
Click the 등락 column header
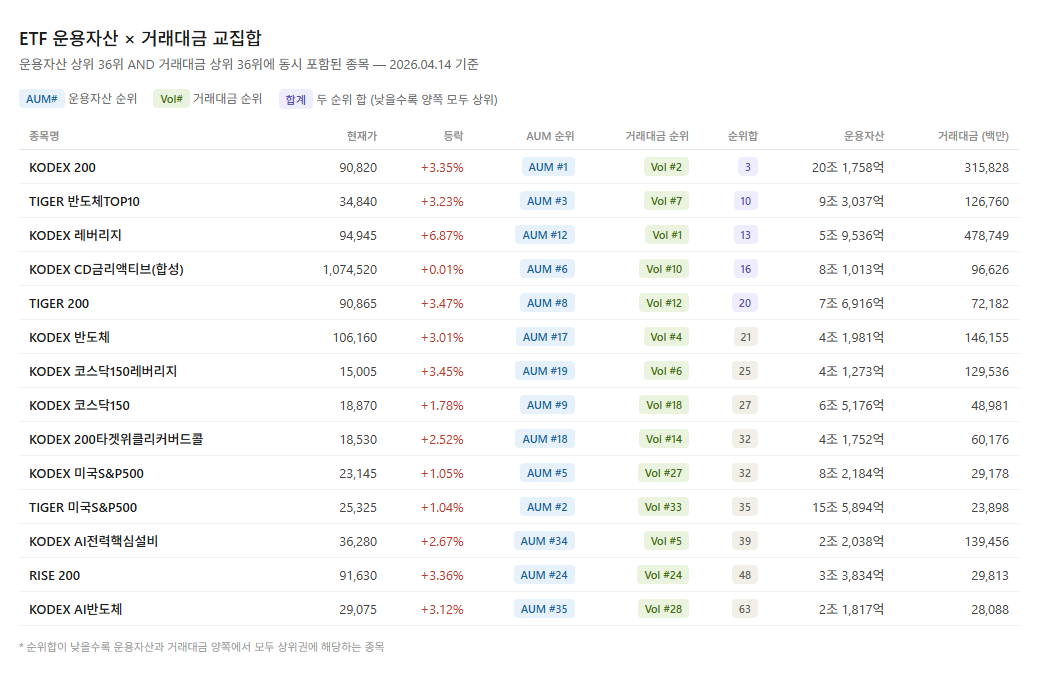452,136
